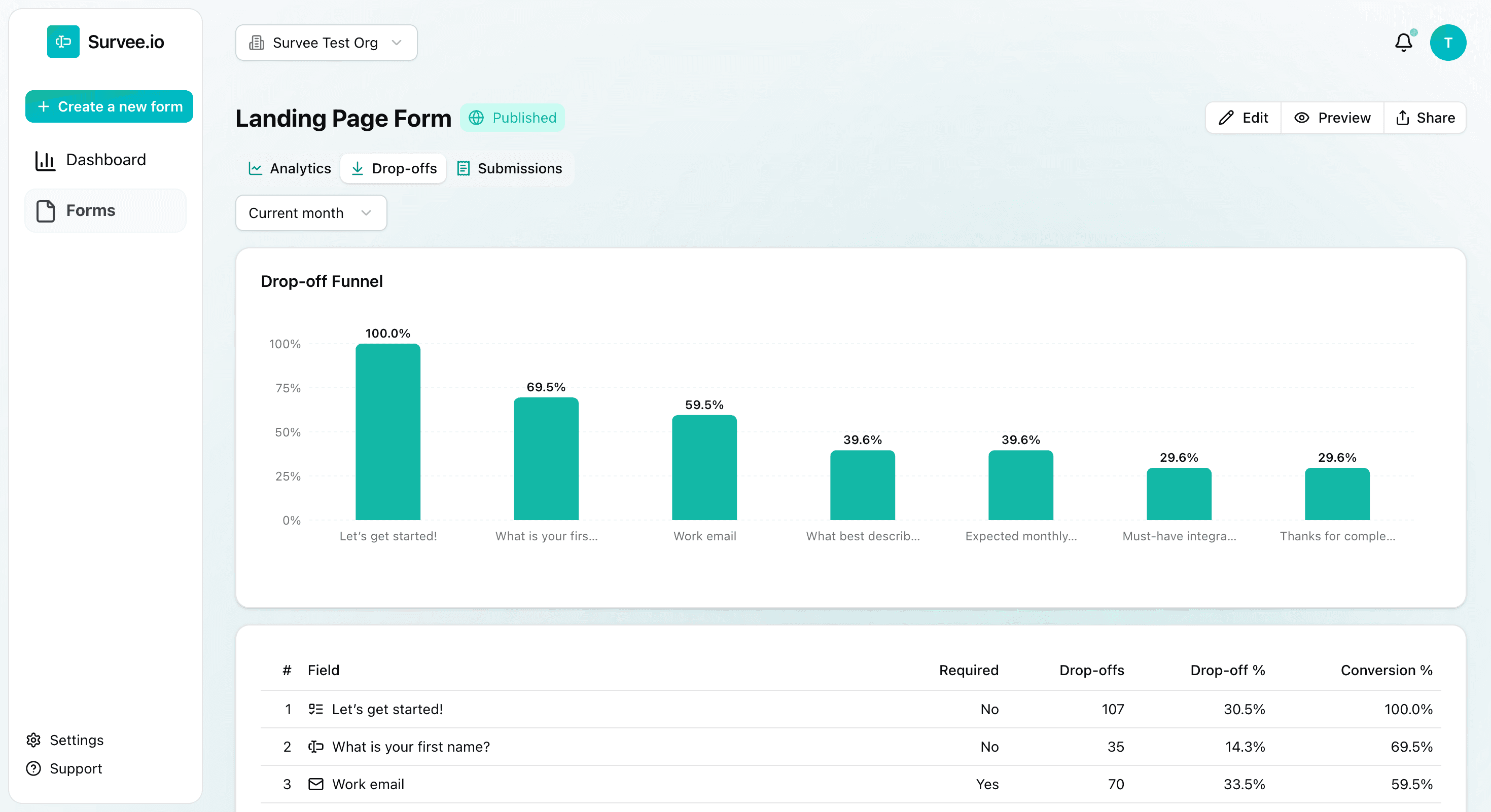Click the Published globe status badge
The height and width of the screenshot is (812, 1491).
click(512, 118)
